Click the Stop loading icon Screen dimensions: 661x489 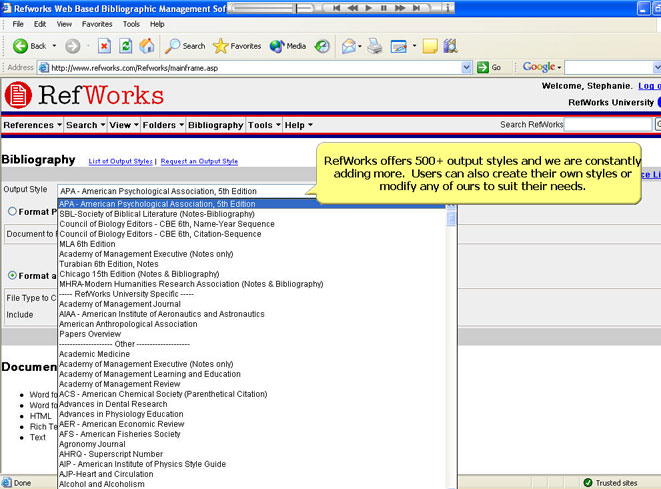[104, 46]
